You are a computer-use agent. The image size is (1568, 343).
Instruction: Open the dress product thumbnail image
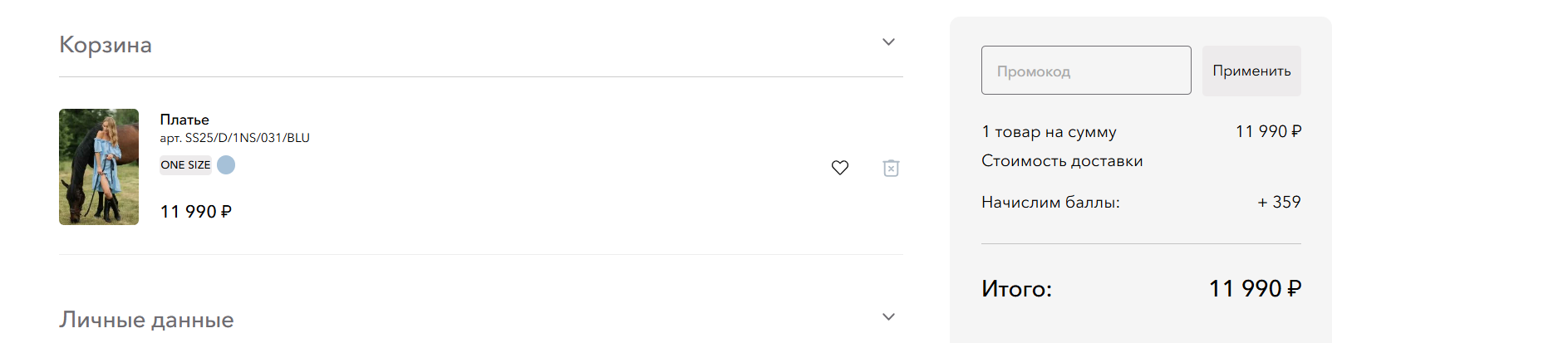(x=99, y=167)
